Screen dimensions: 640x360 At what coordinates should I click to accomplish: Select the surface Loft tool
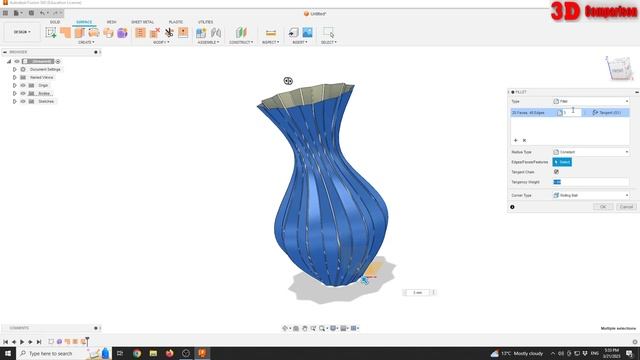pyautogui.click(x=108, y=32)
